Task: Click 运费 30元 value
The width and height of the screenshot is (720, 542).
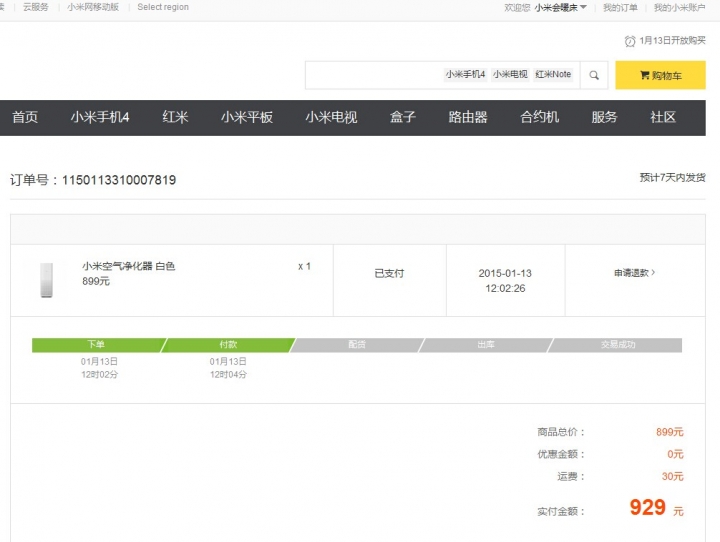Action: [x=672, y=476]
